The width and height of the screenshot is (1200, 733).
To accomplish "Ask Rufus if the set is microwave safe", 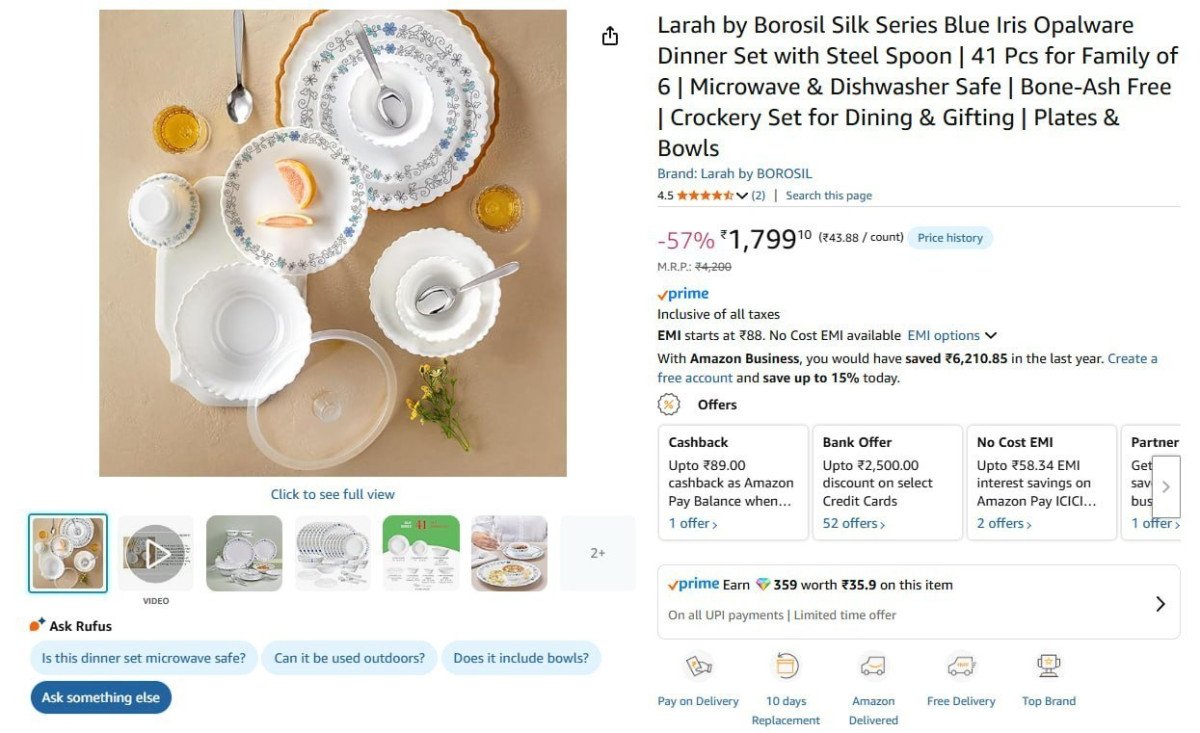I will coord(143,658).
